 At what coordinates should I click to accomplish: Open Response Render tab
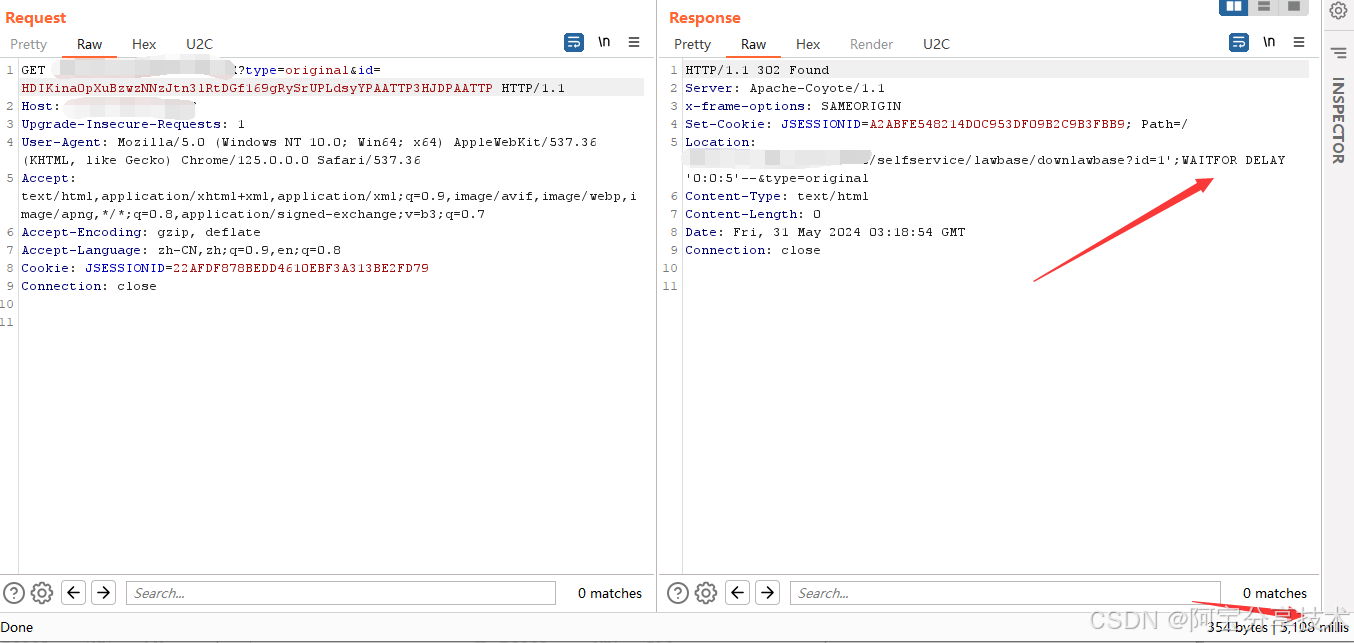(871, 44)
